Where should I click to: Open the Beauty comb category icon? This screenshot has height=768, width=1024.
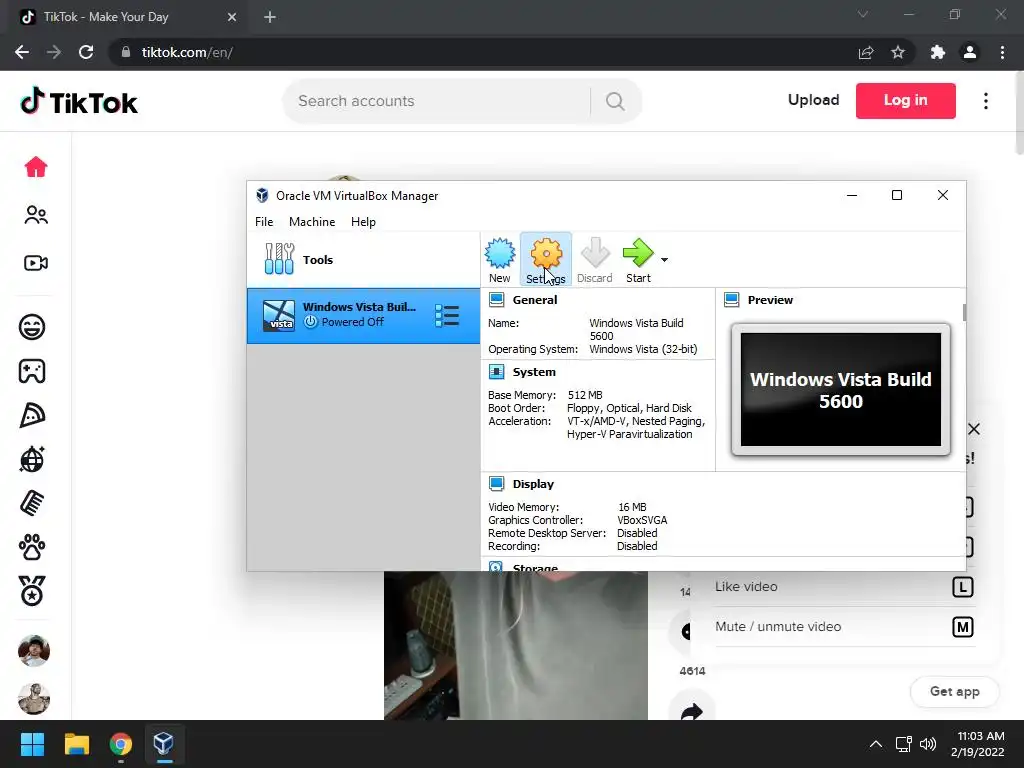[x=32, y=503]
